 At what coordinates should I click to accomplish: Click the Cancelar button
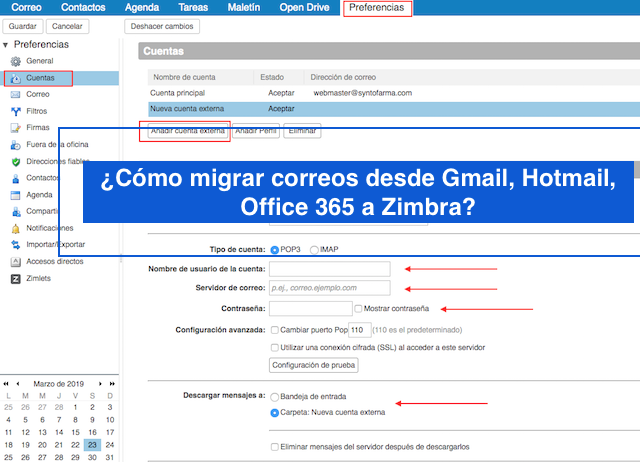(67, 26)
